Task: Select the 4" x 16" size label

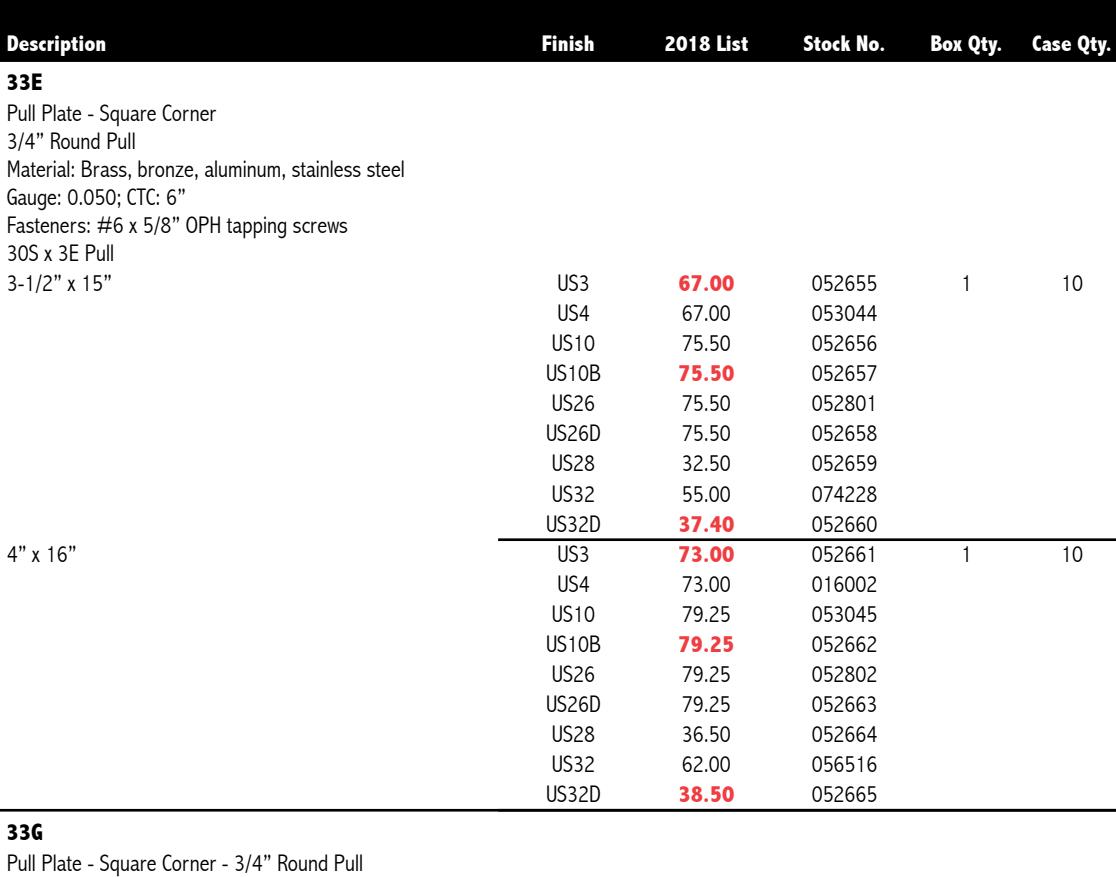Action: coord(37,553)
